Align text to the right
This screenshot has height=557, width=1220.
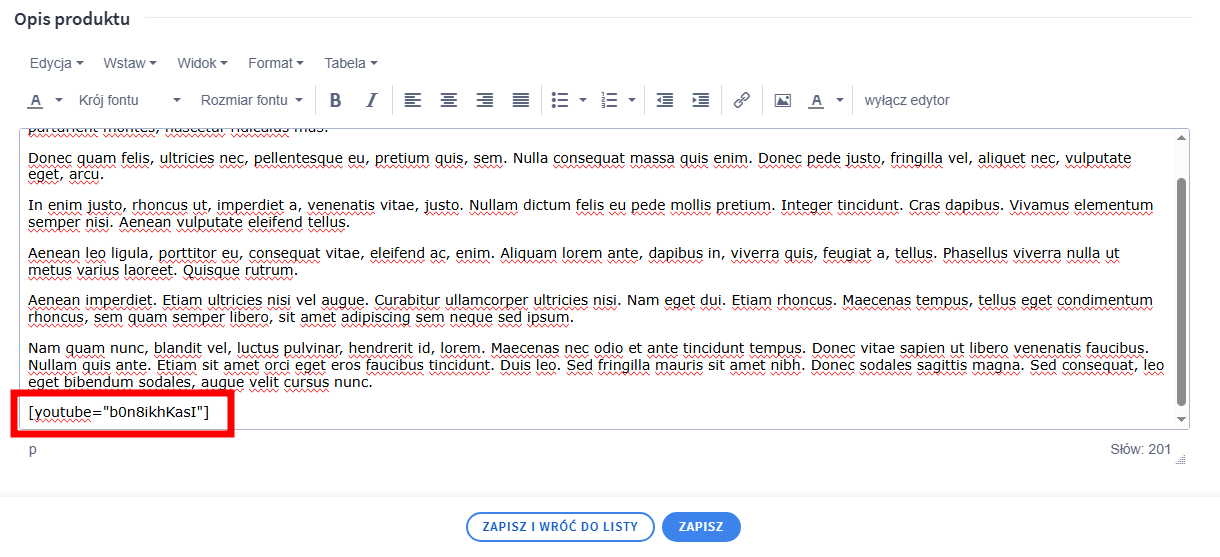485,100
